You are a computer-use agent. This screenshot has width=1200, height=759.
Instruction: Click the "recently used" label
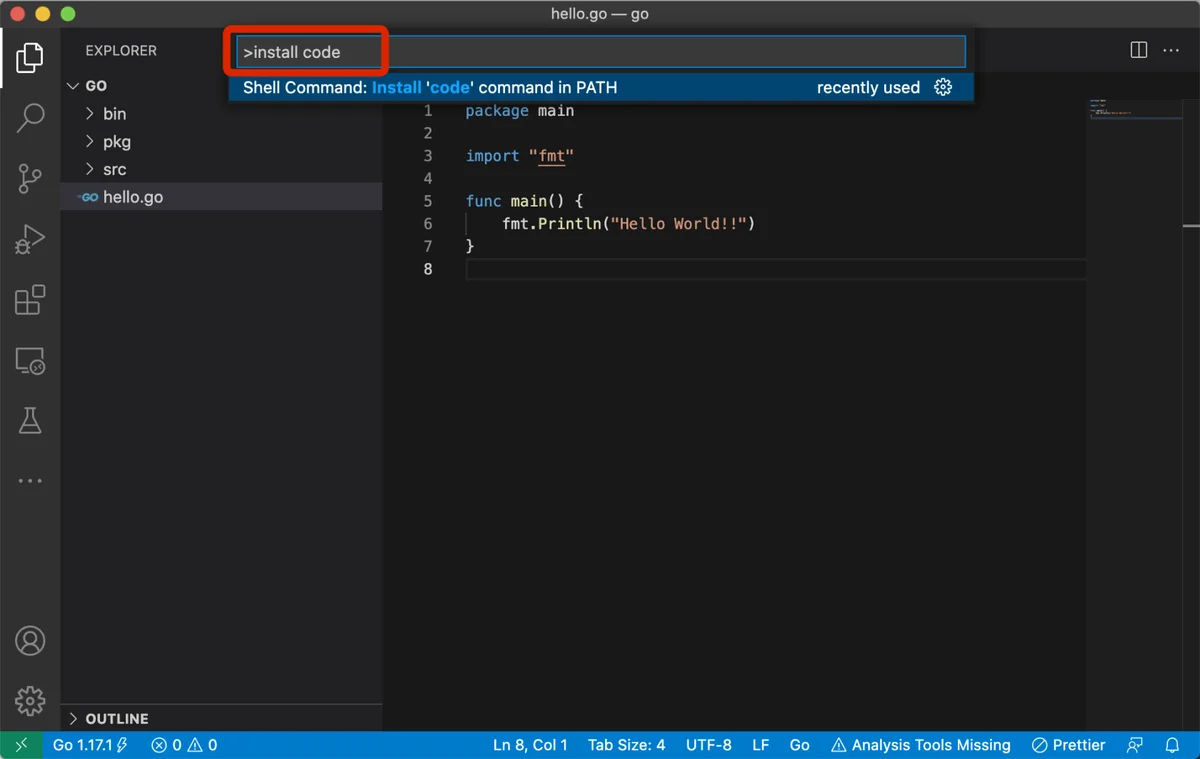(868, 88)
